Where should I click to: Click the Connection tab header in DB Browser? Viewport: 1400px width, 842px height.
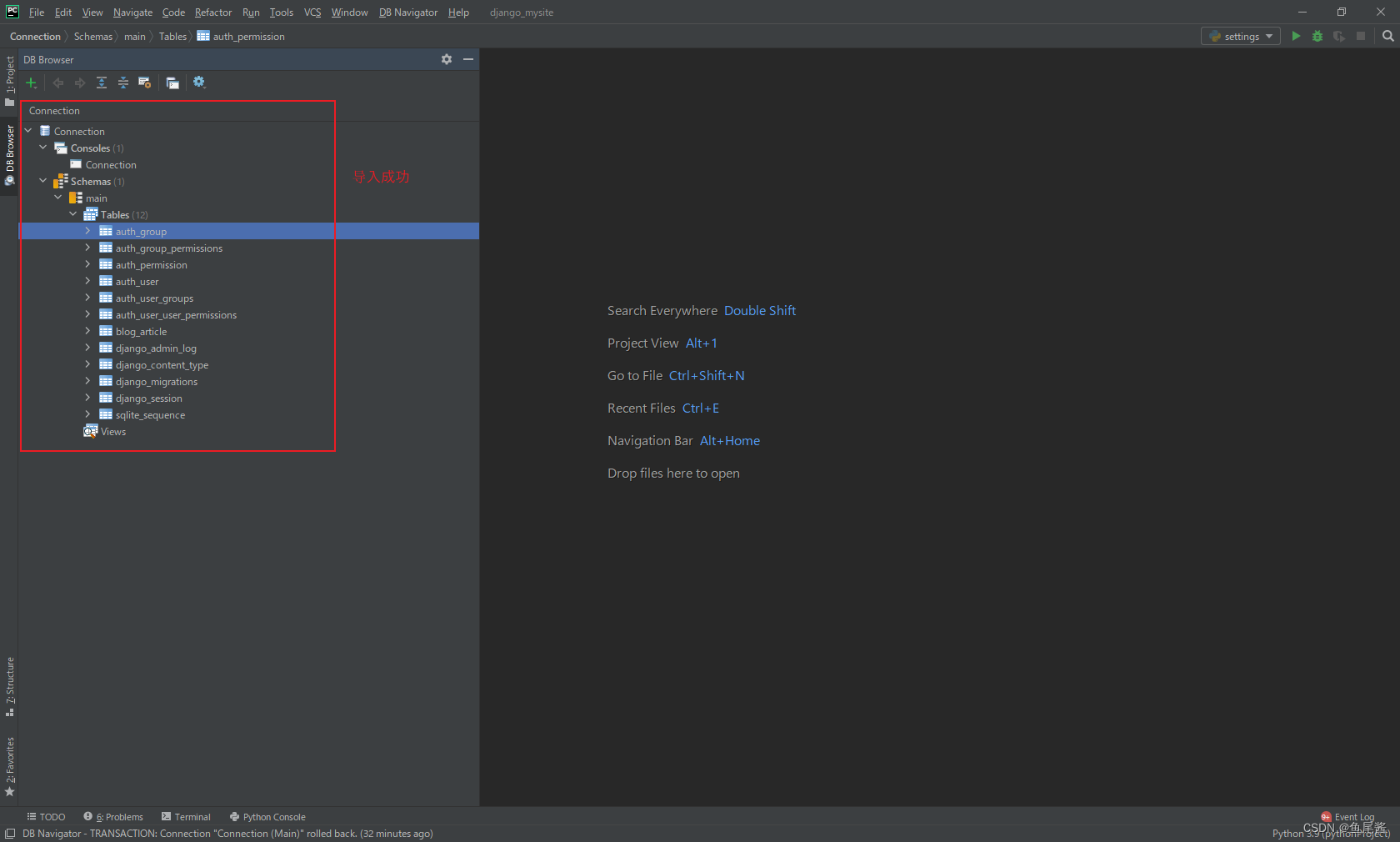54,111
